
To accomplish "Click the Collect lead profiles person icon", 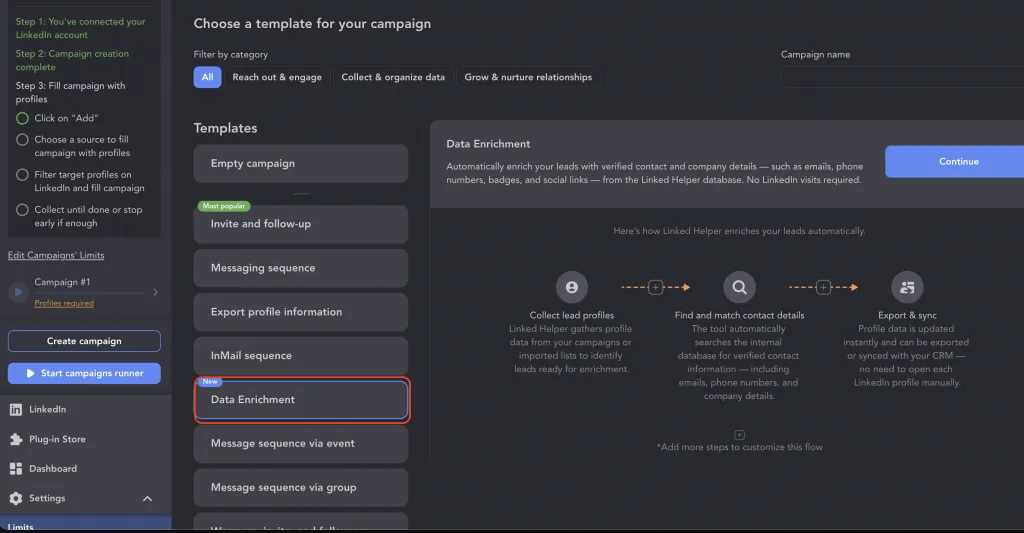I will (x=571, y=287).
